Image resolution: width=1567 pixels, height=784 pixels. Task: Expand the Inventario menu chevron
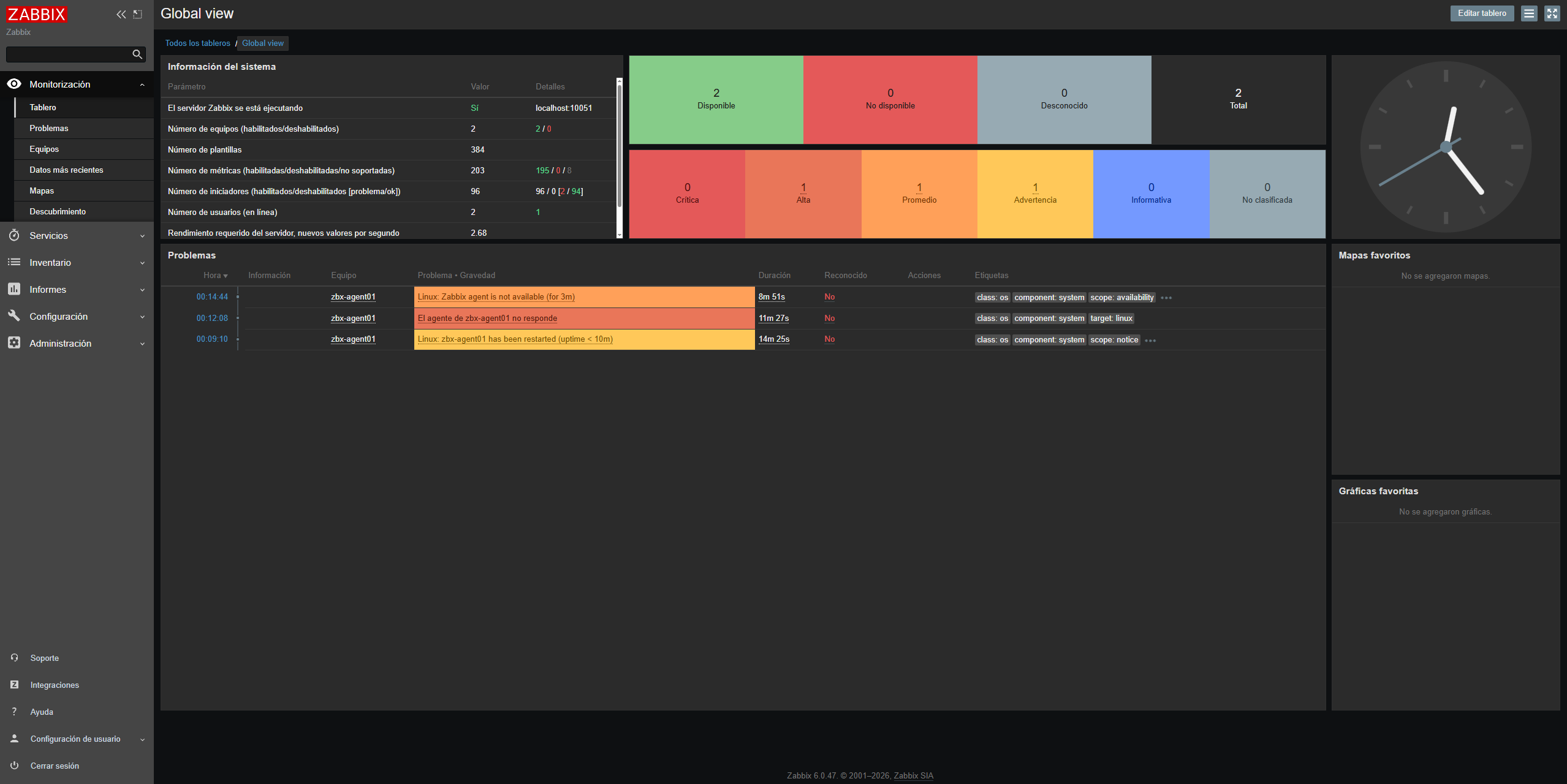click(x=142, y=263)
